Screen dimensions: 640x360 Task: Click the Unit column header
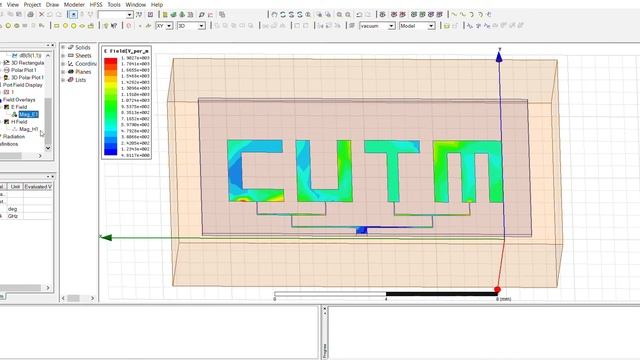point(15,187)
